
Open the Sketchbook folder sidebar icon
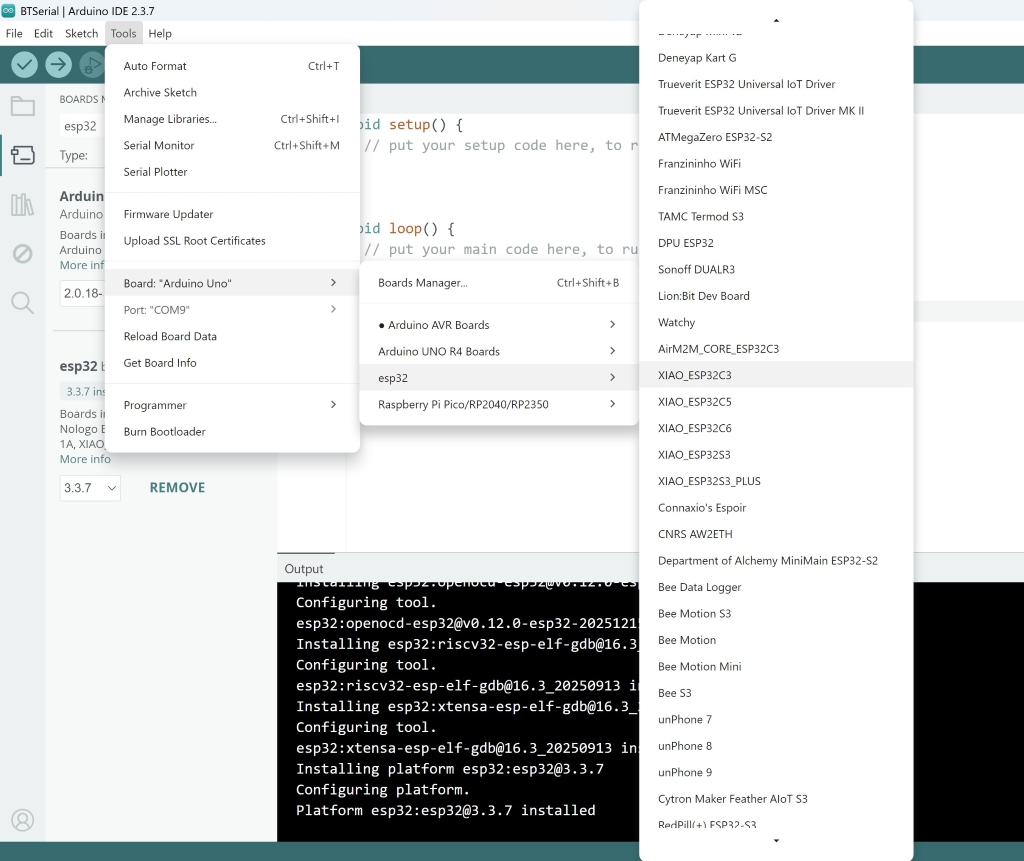coord(22,106)
